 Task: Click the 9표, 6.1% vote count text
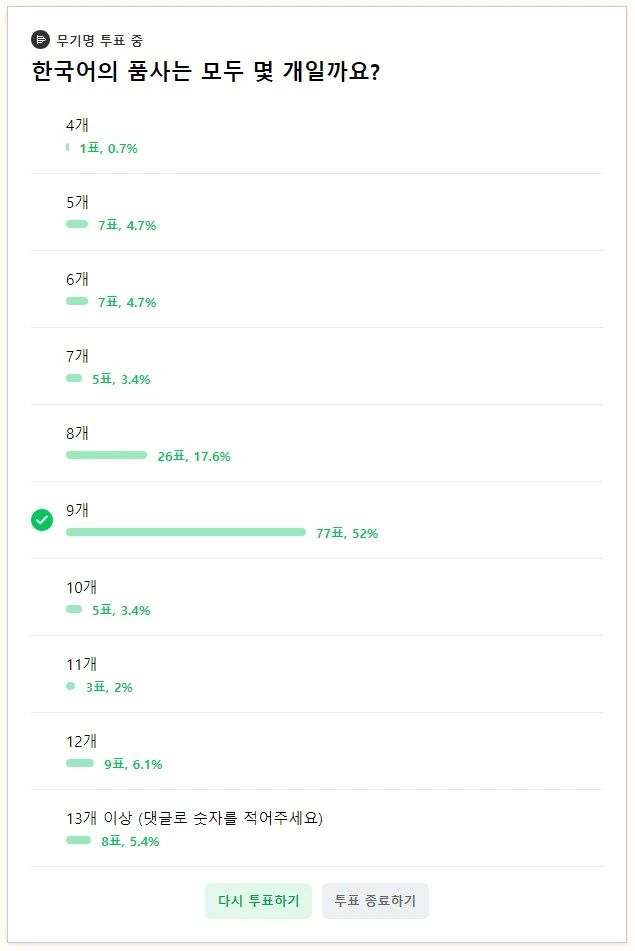pos(133,764)
